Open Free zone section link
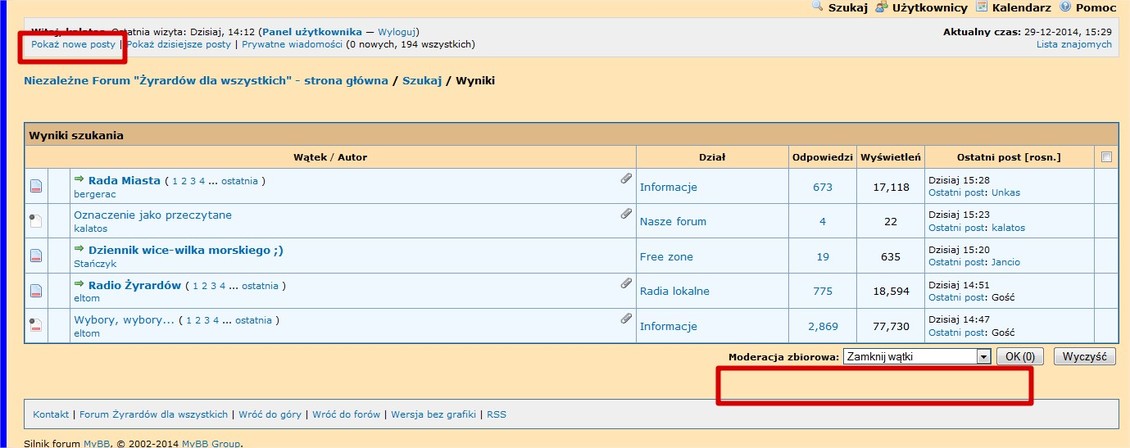 [x=667, y=256]
